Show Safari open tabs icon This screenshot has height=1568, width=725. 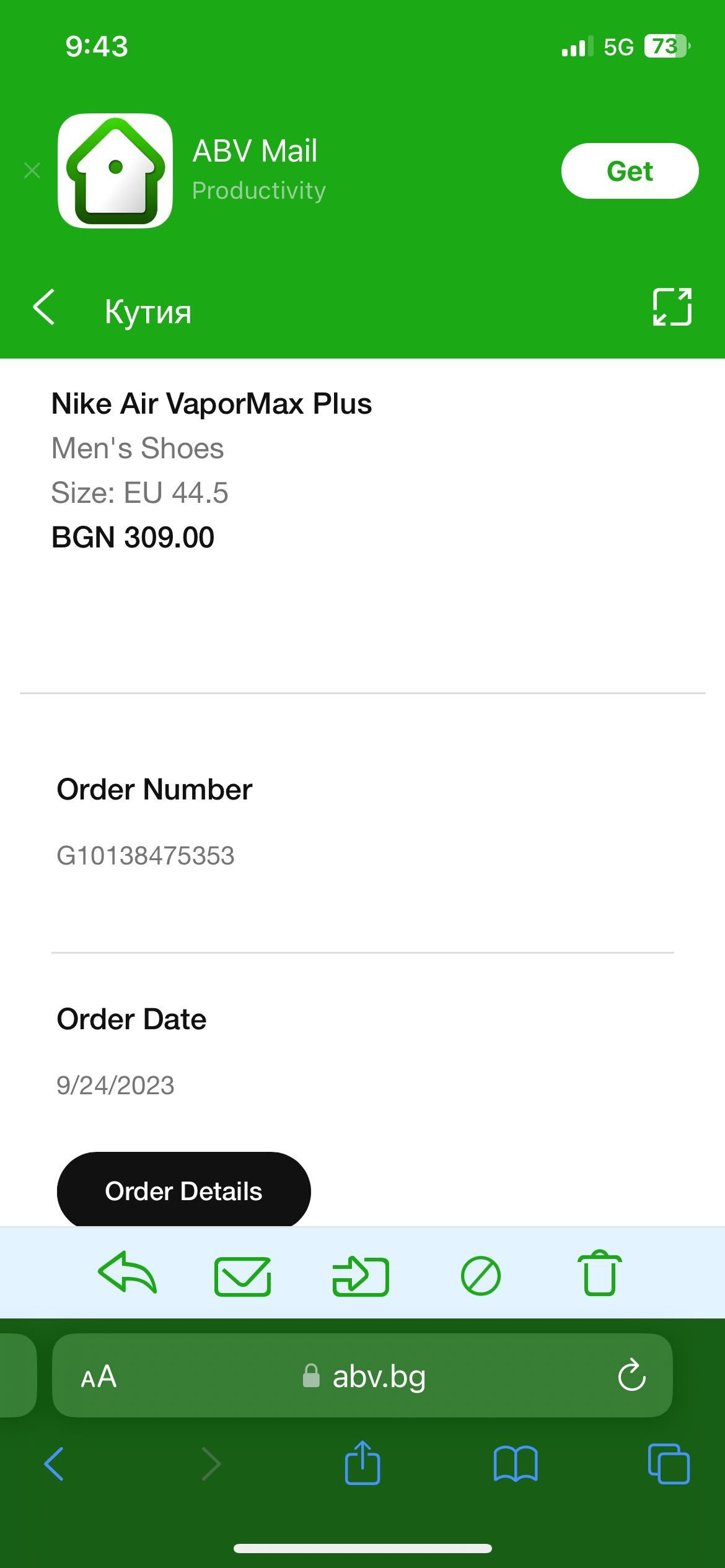pyautogui.click(x=669, y=1464)
